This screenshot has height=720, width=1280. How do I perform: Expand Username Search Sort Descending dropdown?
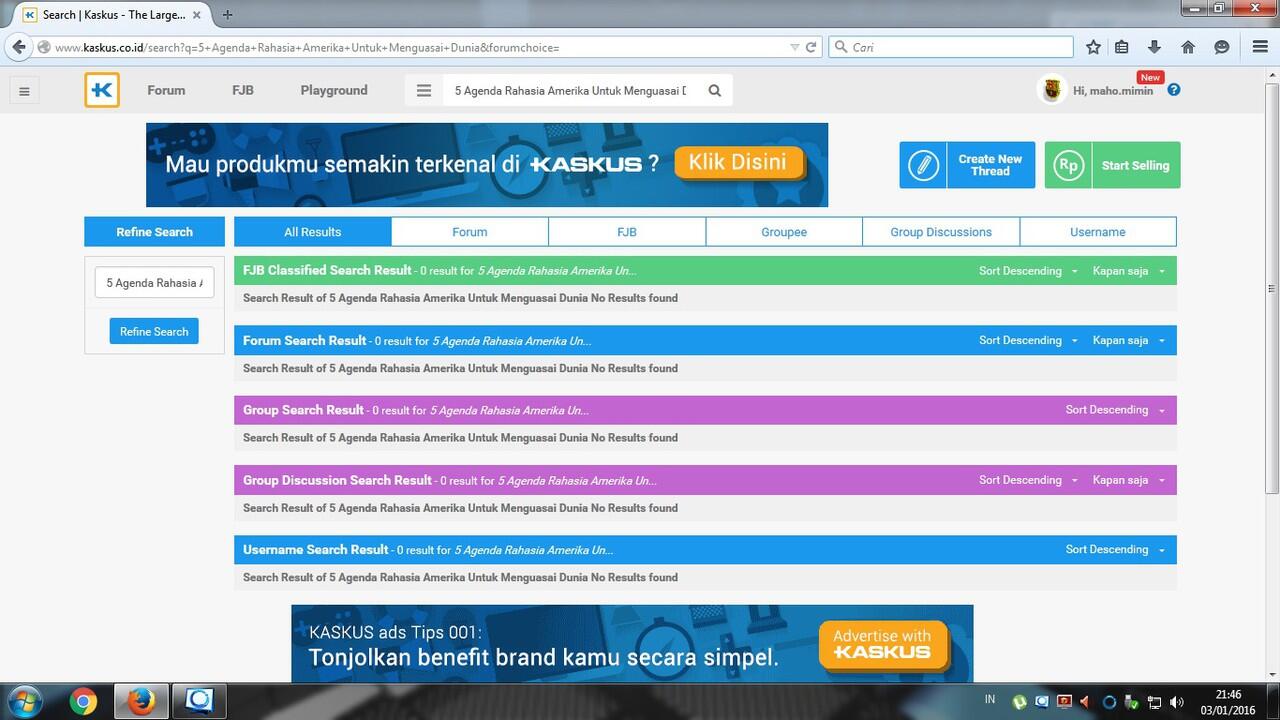click(x=1115, y=549)
